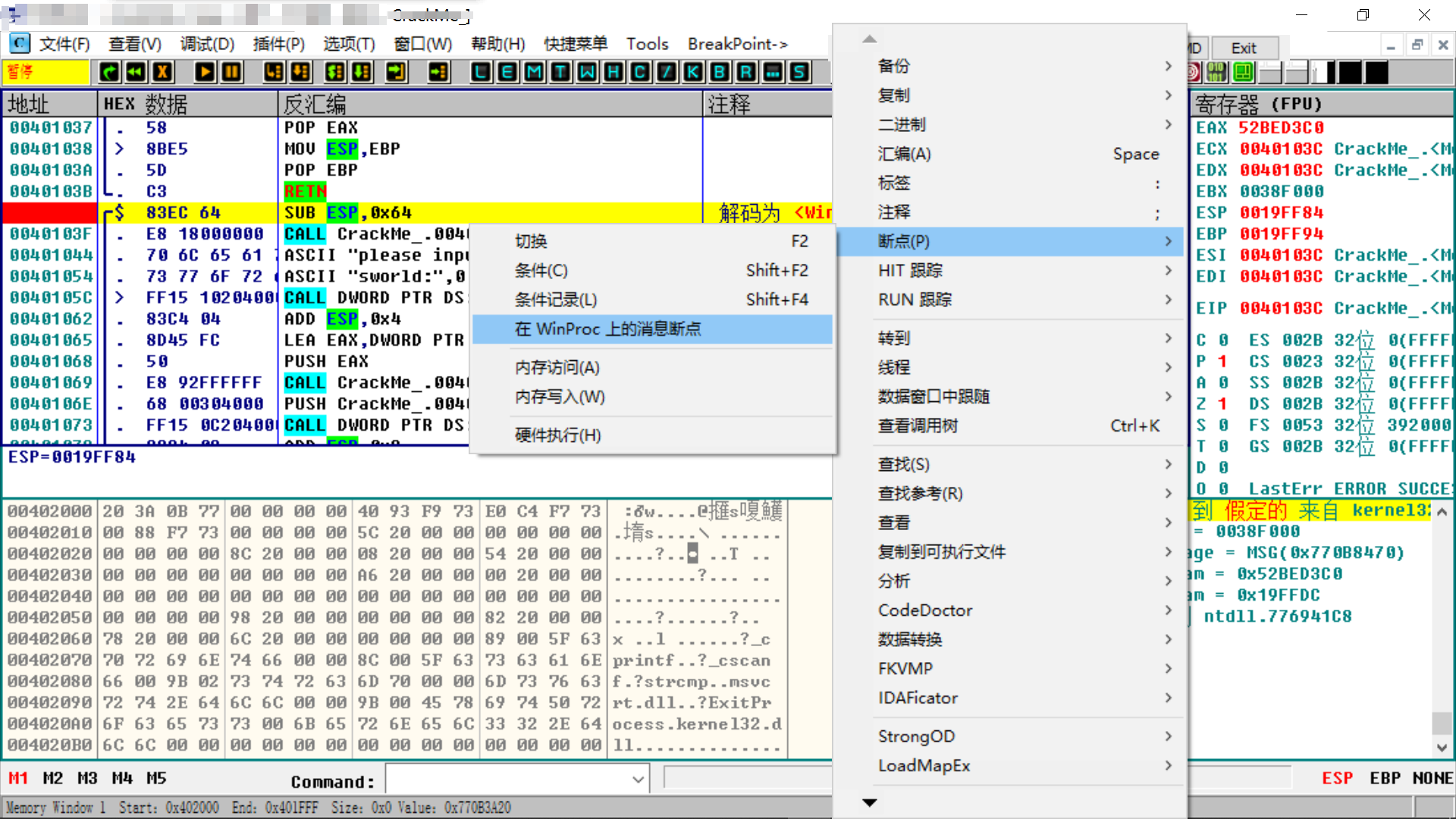1456x819 pixels.
Task: Pause execution with the pause icon
Action: (231, 72)
